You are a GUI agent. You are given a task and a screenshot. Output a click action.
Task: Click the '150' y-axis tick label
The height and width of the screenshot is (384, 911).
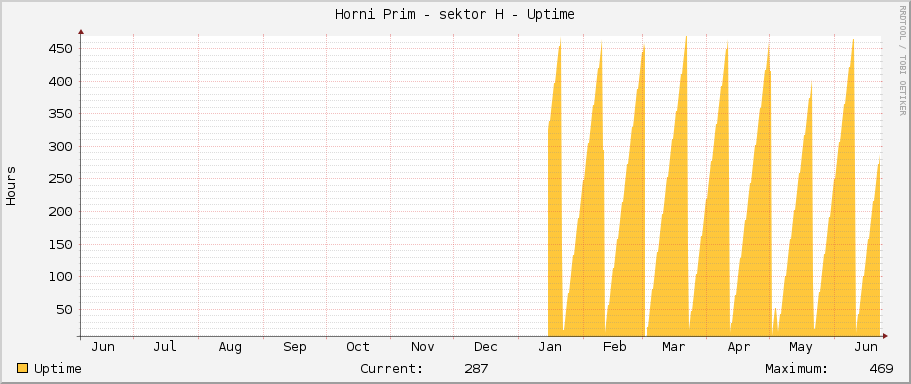click(x=60, y=245)
